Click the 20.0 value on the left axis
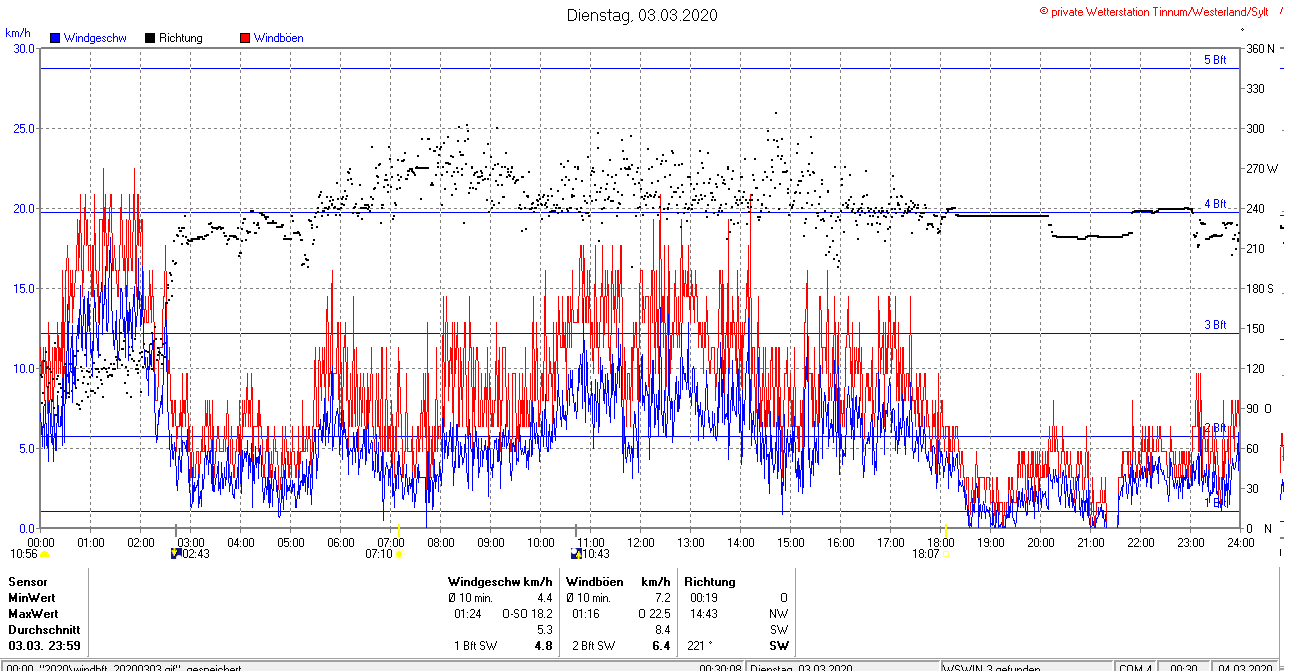 click(x=22, y=208)
